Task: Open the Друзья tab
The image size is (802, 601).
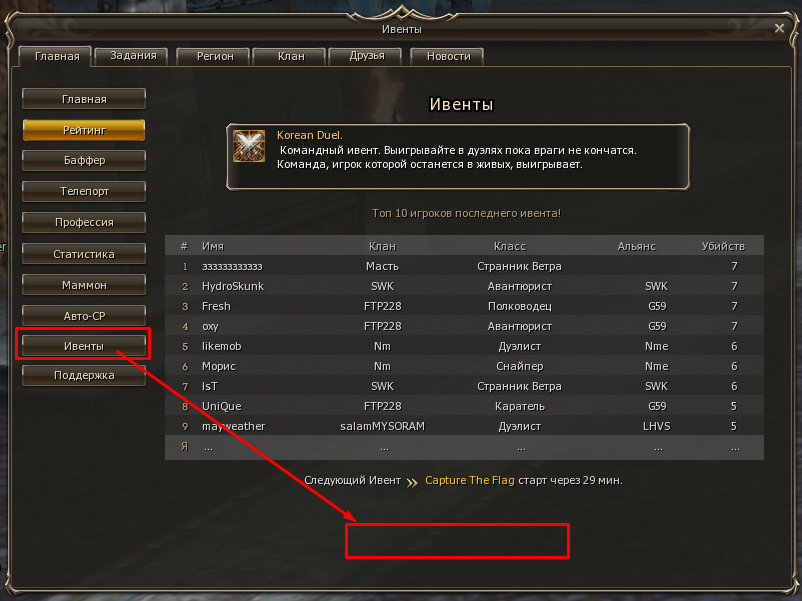Action: (x=366, y=56)
